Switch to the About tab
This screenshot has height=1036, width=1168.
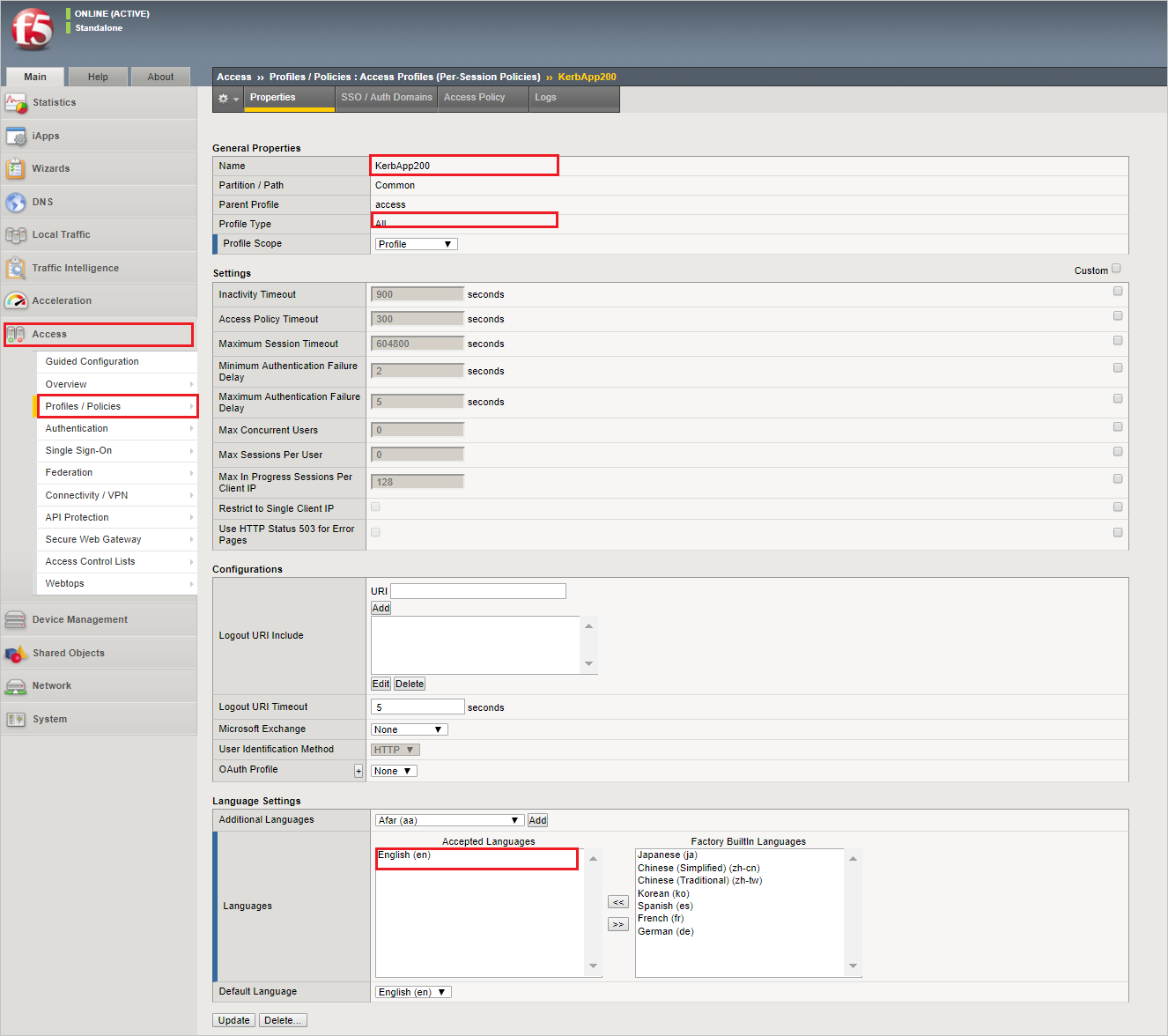(160, 77)
